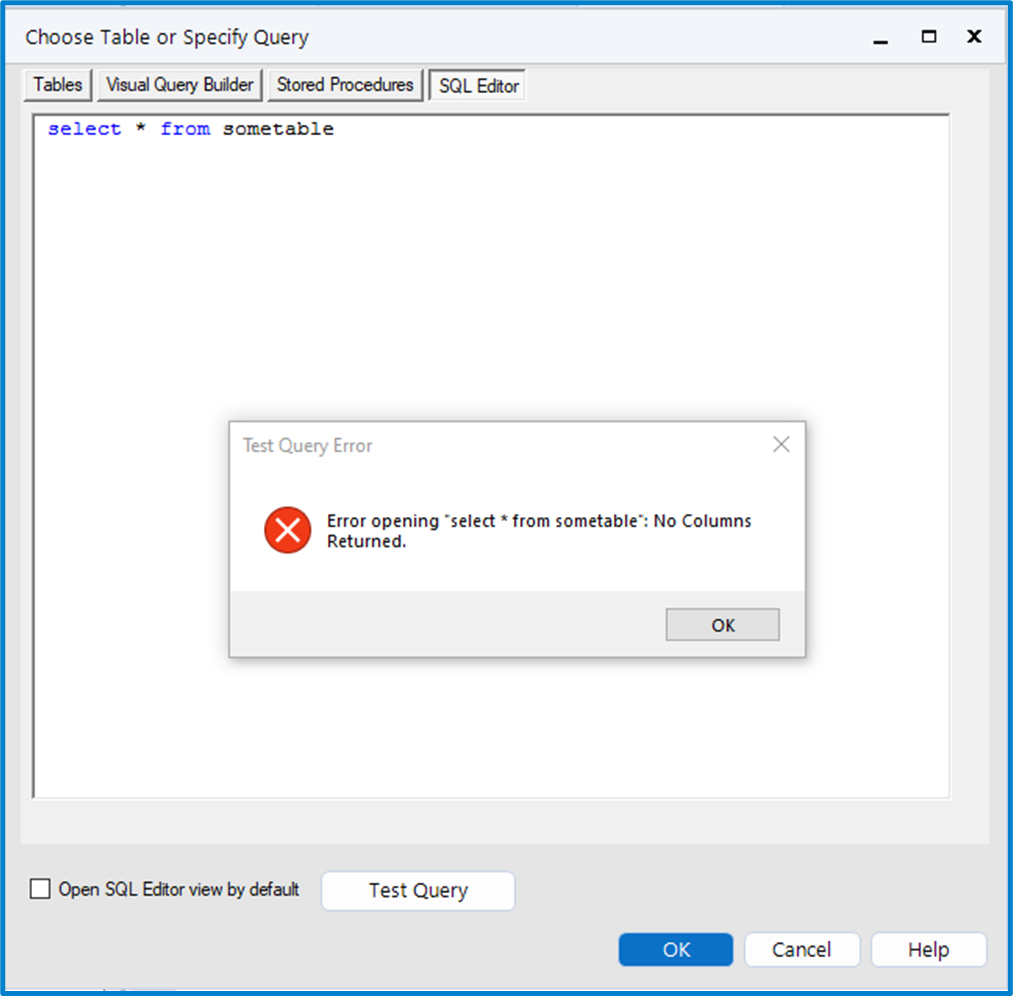Select the Stored Procedures tab
1013x996 pixels.
[x=345, y=85]
